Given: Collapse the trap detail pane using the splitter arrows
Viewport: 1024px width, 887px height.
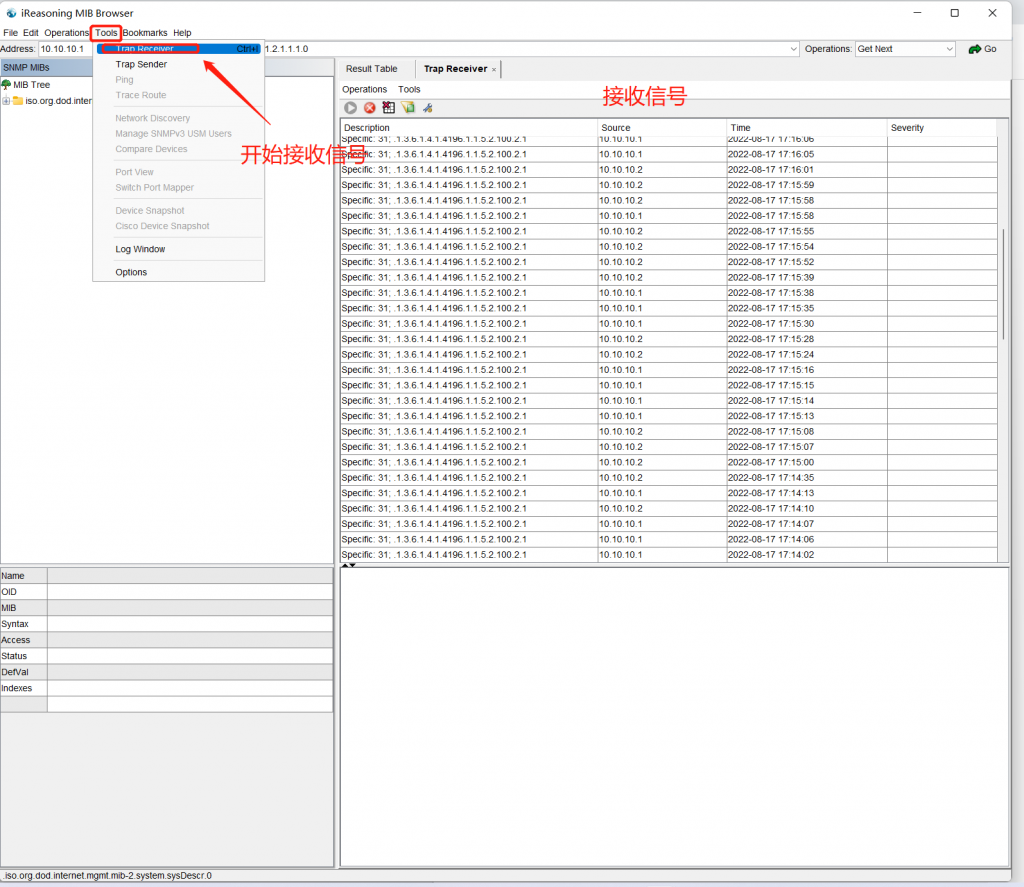Looking at the screenshot, I should [349, 565].
